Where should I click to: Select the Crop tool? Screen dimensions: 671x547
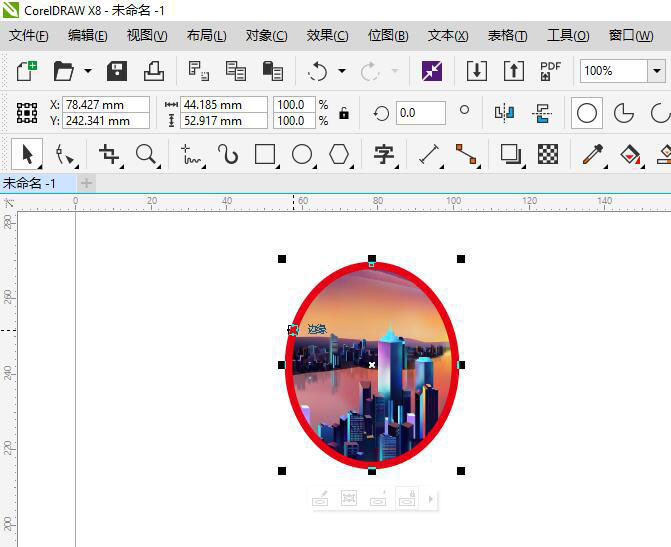coord(108,154)
